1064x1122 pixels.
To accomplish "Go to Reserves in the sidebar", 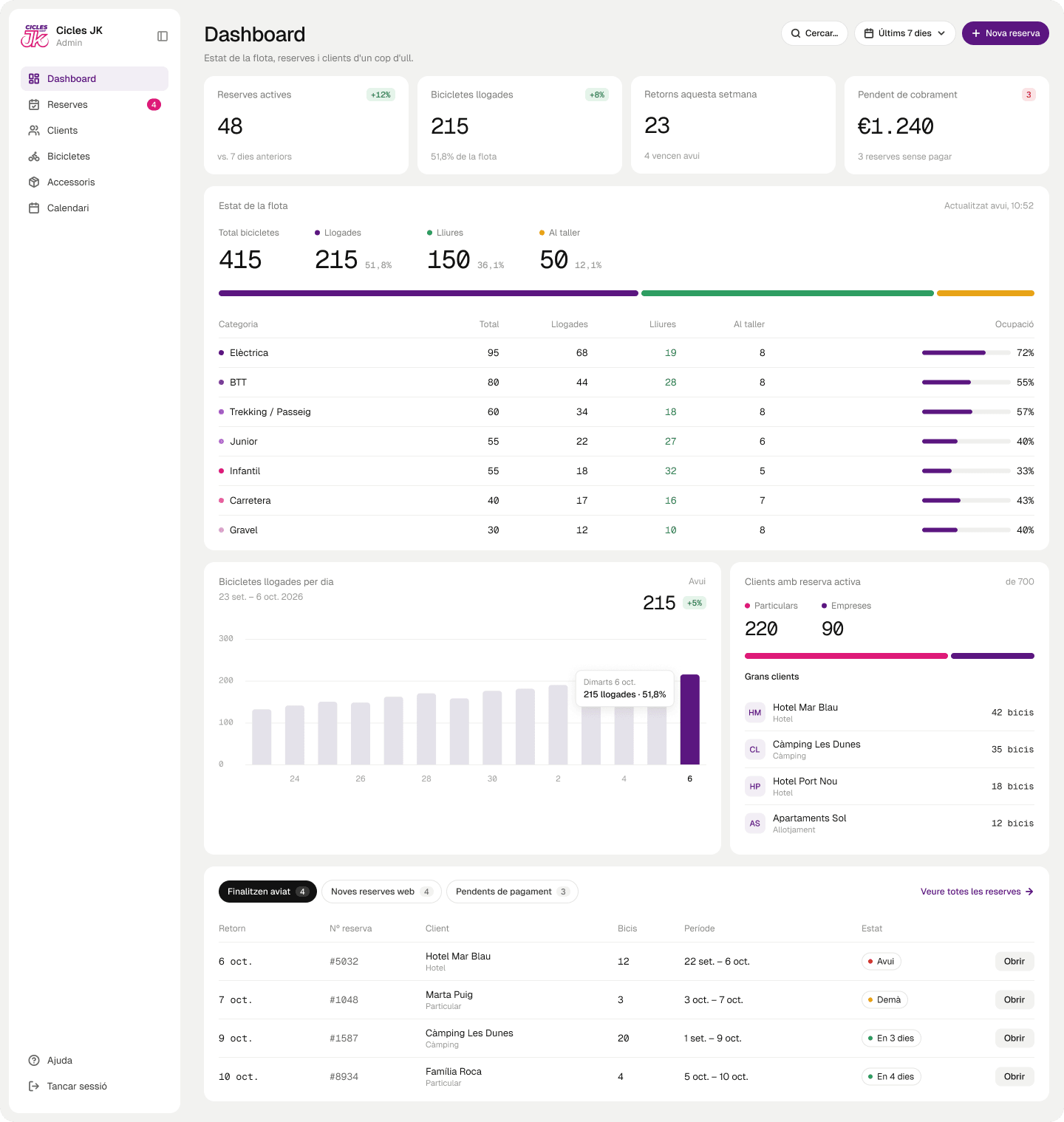I will (95, 105).
